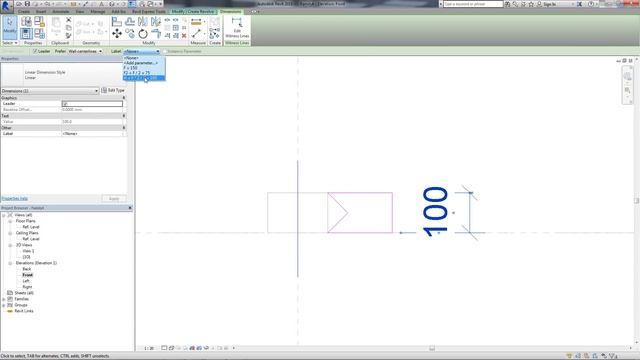The image size is (640, 360).
Task: Choose the highlighted last parameter in Label list
Action: click(x=144, y=78)
